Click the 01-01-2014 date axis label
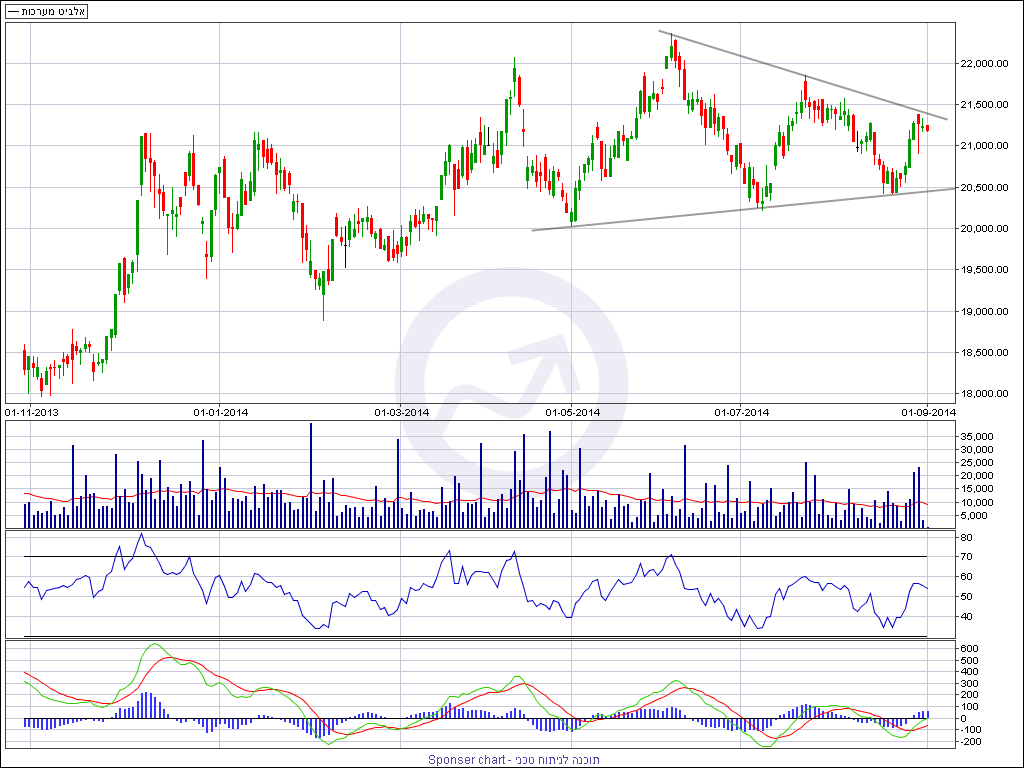Image resolution: width=1024 pixels, height=768 pixels. [x=220, y=411]
